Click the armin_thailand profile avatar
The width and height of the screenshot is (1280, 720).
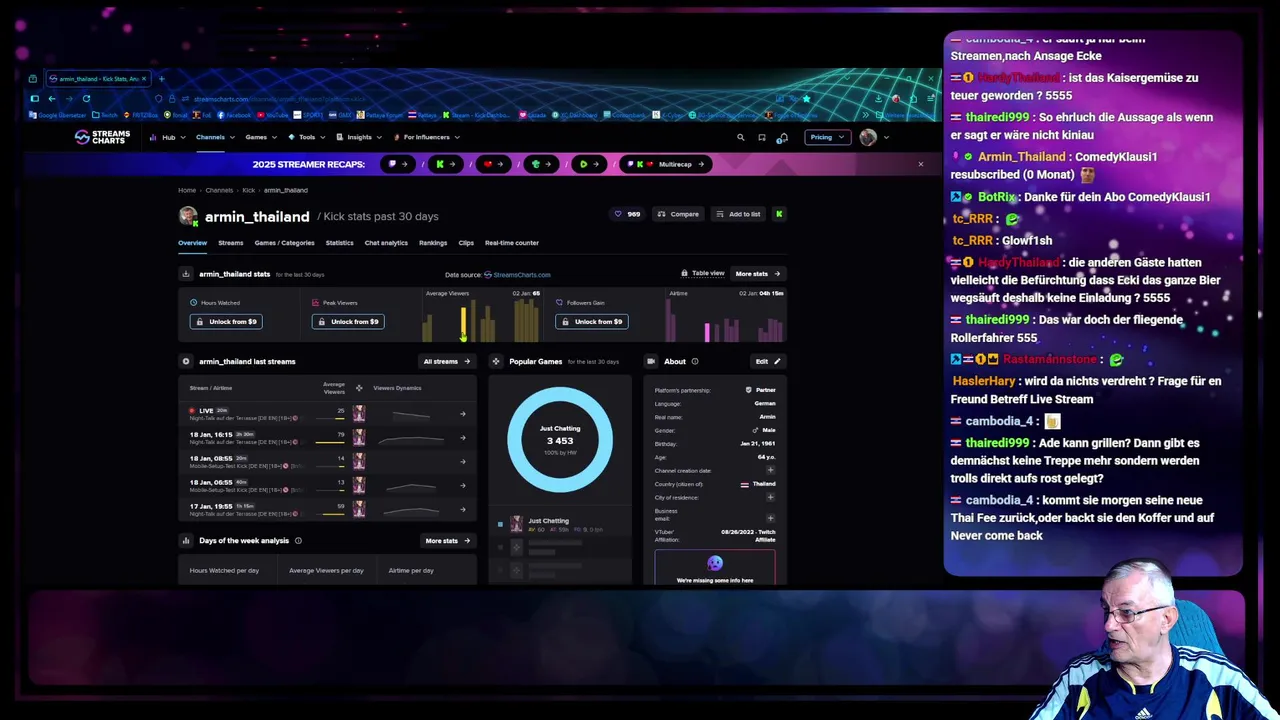click(x=188, y=216)
